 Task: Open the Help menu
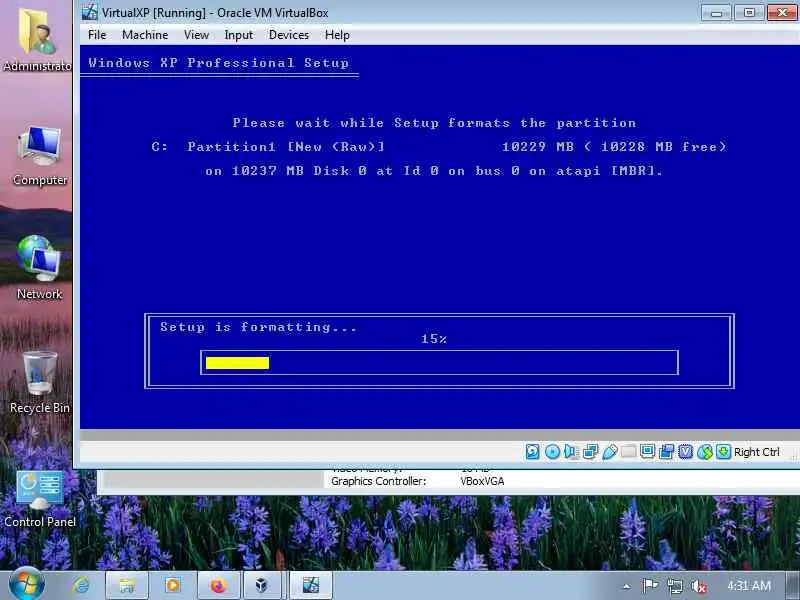click(x=337, y=35)
